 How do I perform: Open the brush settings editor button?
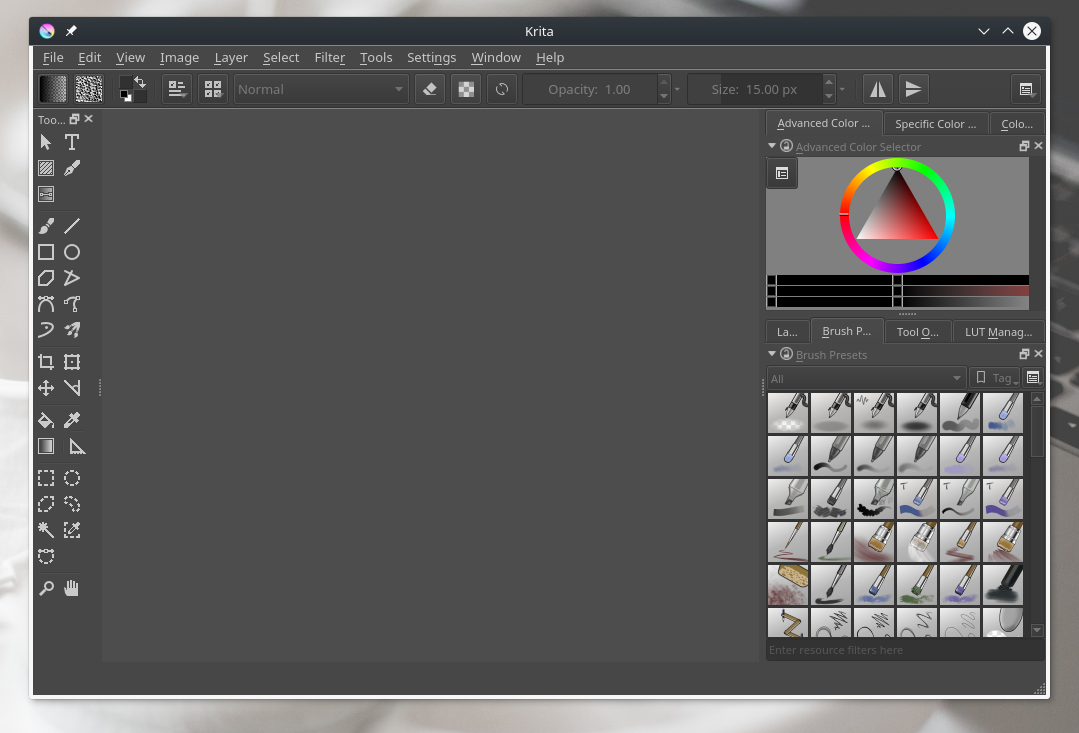coord(177,89)
